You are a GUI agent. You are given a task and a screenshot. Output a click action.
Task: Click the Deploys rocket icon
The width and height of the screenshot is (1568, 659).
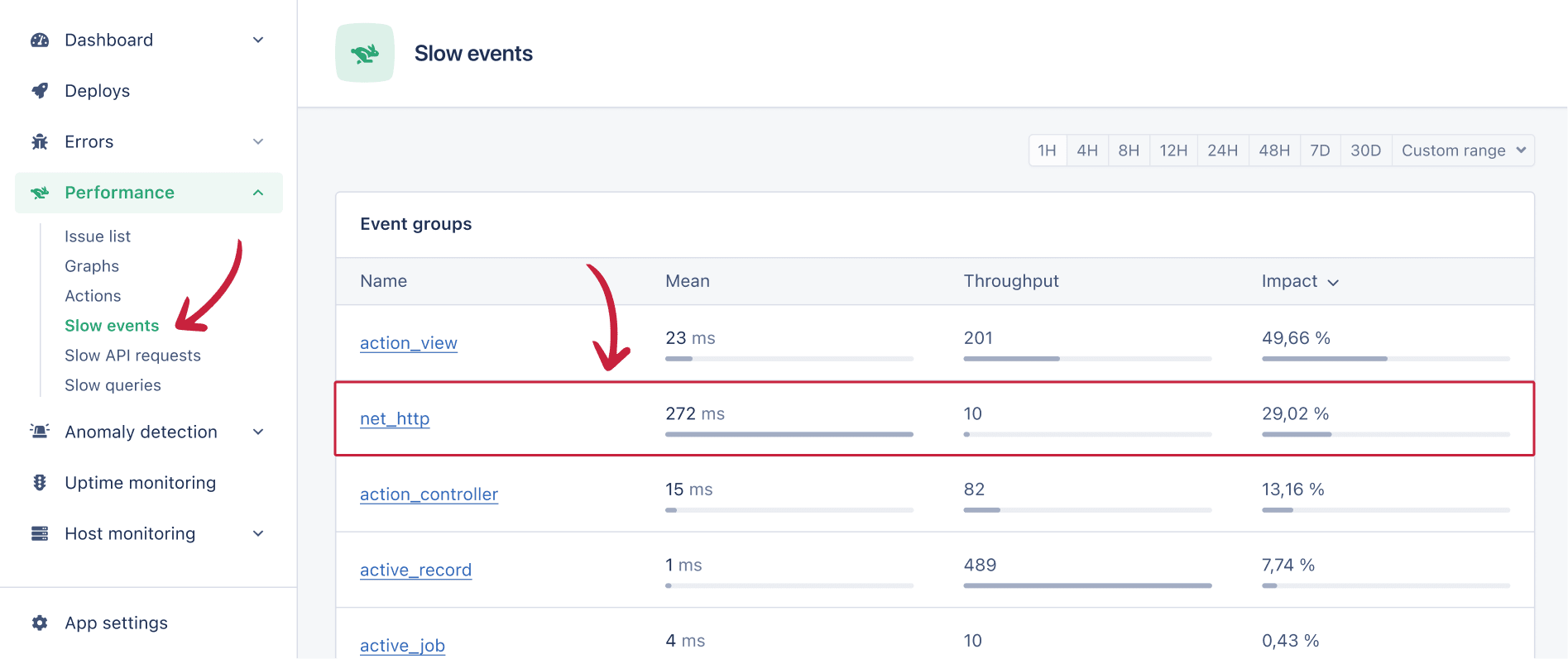tap(40, 91)
